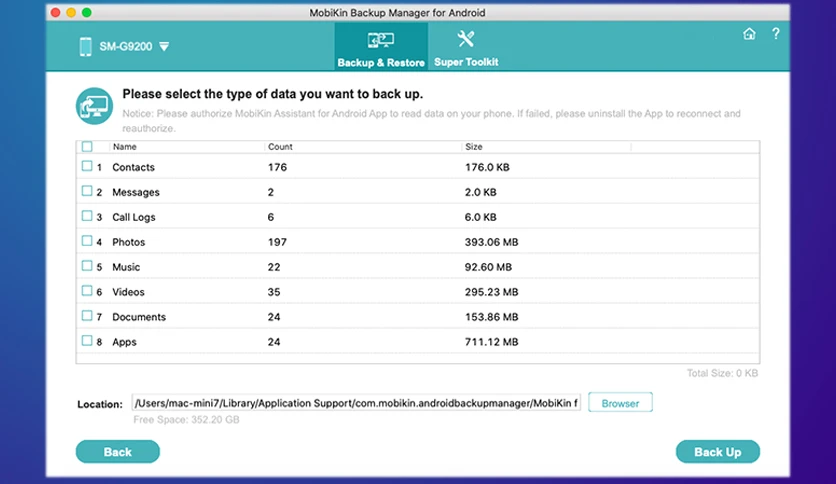This screenshot has width=836, height=484.
Task: Open help via question mark icon
Action: [x=776, y=34]
